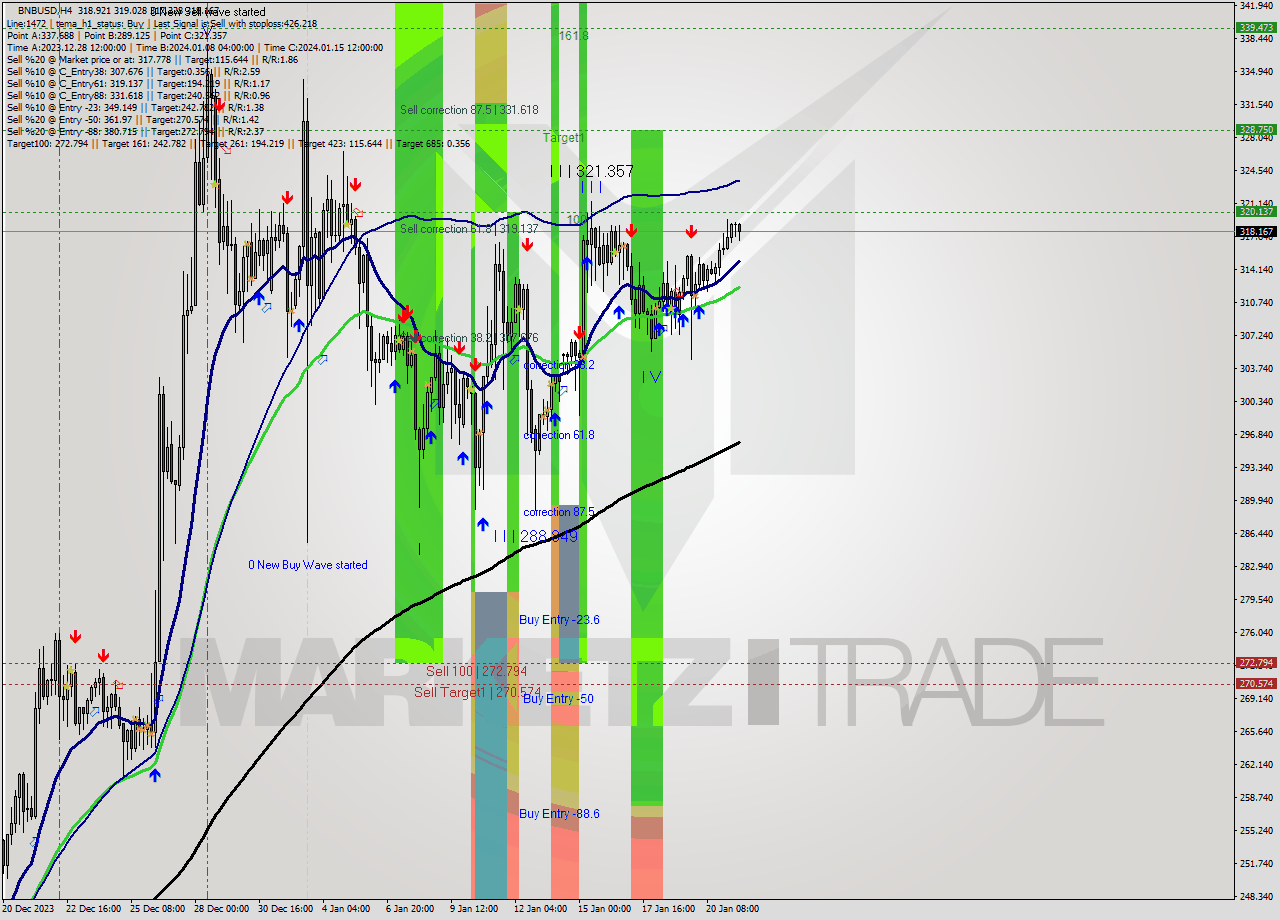Click the '9 Jan 12:00' time label

pyautogui.click(x=474, y=909)
